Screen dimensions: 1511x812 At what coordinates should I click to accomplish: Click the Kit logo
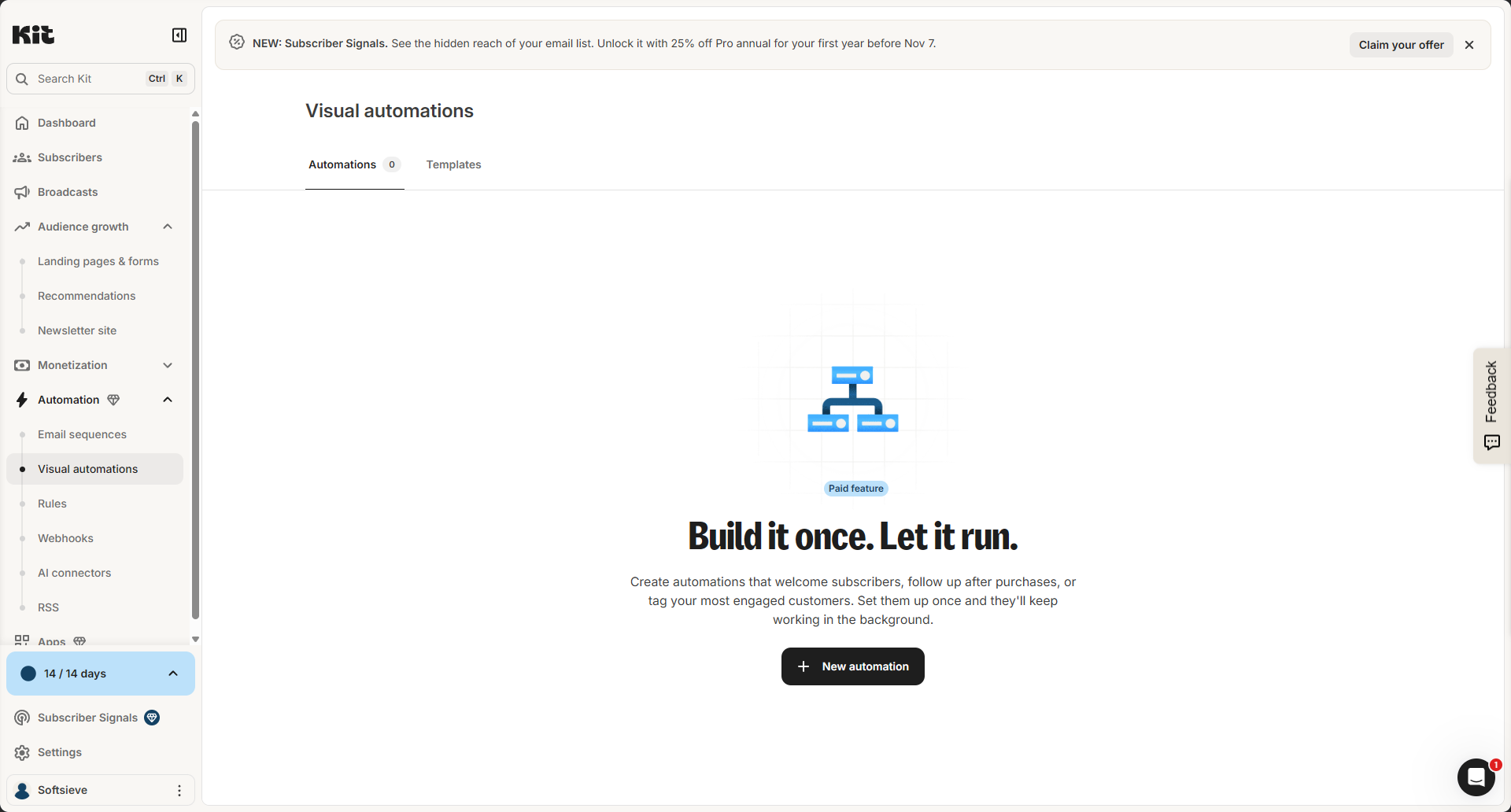pos(33,35)
